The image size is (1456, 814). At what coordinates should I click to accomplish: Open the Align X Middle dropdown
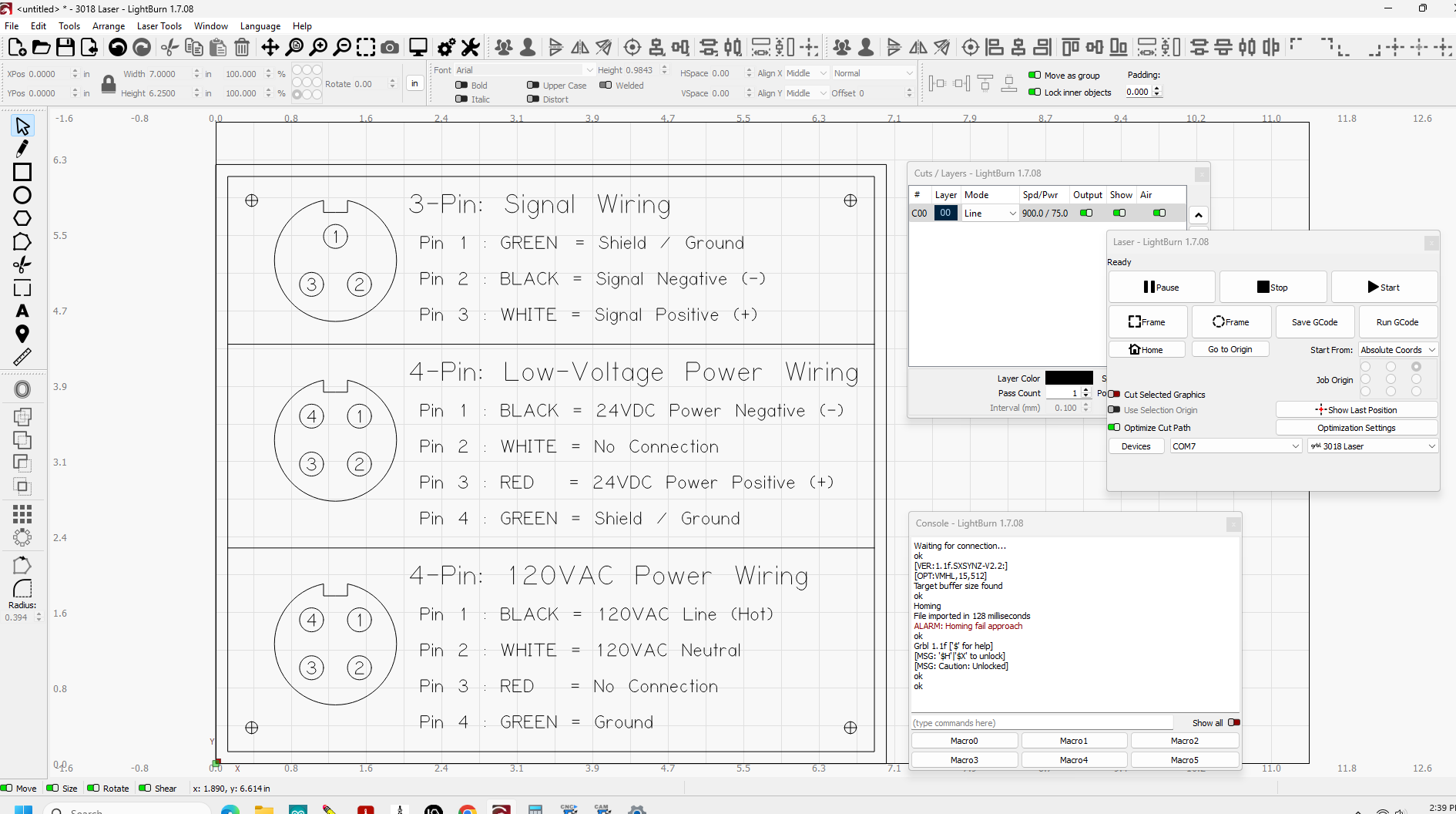coord(806,73)
